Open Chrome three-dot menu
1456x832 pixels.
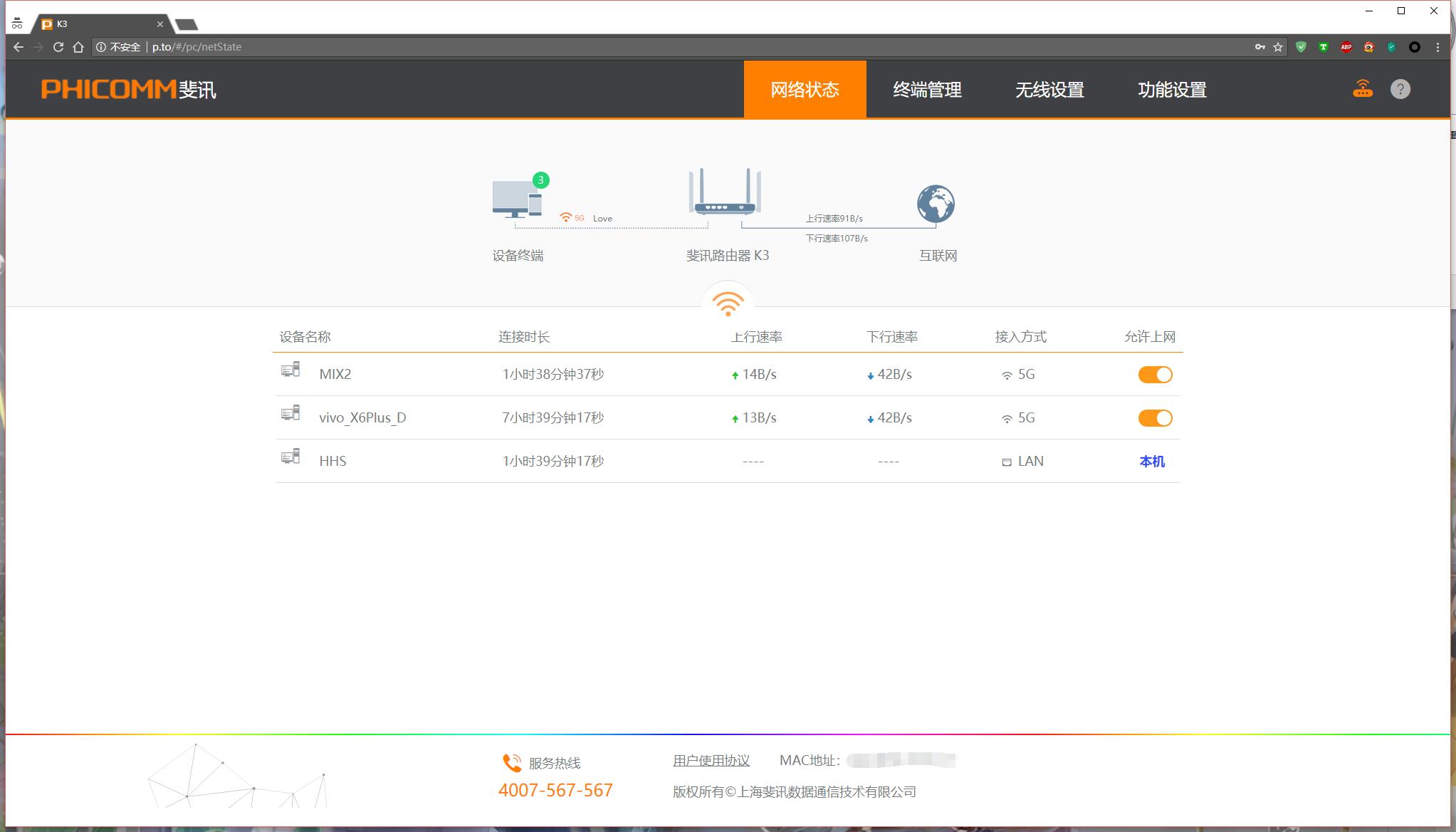[1437, 47]
